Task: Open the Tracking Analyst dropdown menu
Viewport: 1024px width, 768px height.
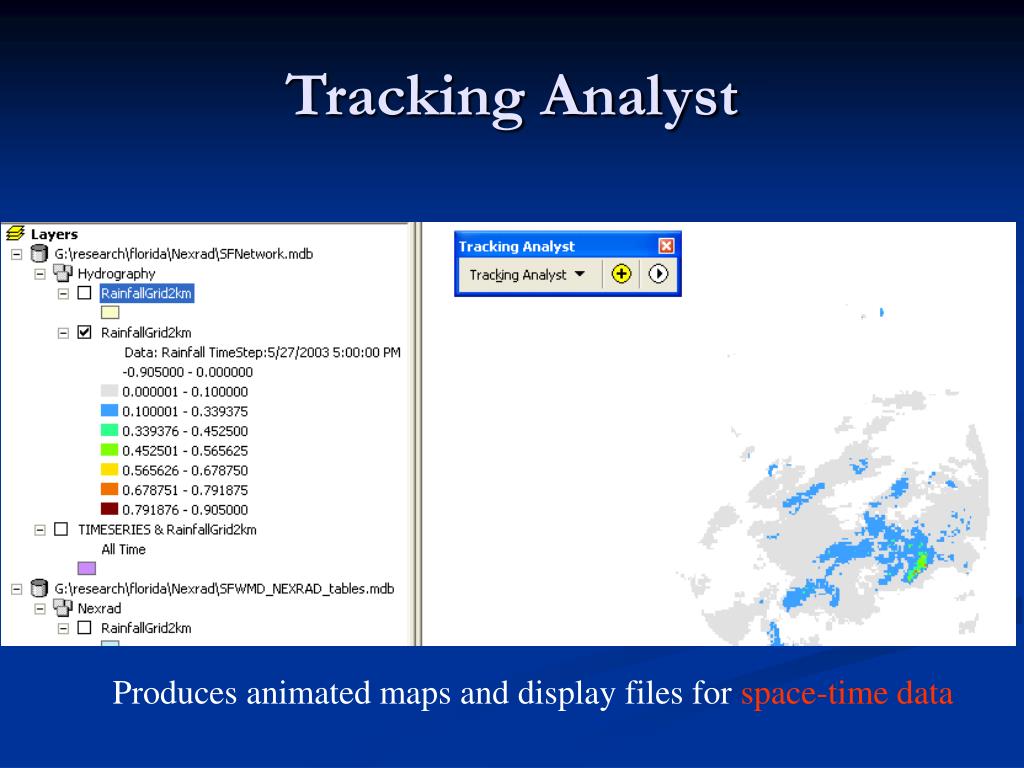Action: tap(526, 274)
